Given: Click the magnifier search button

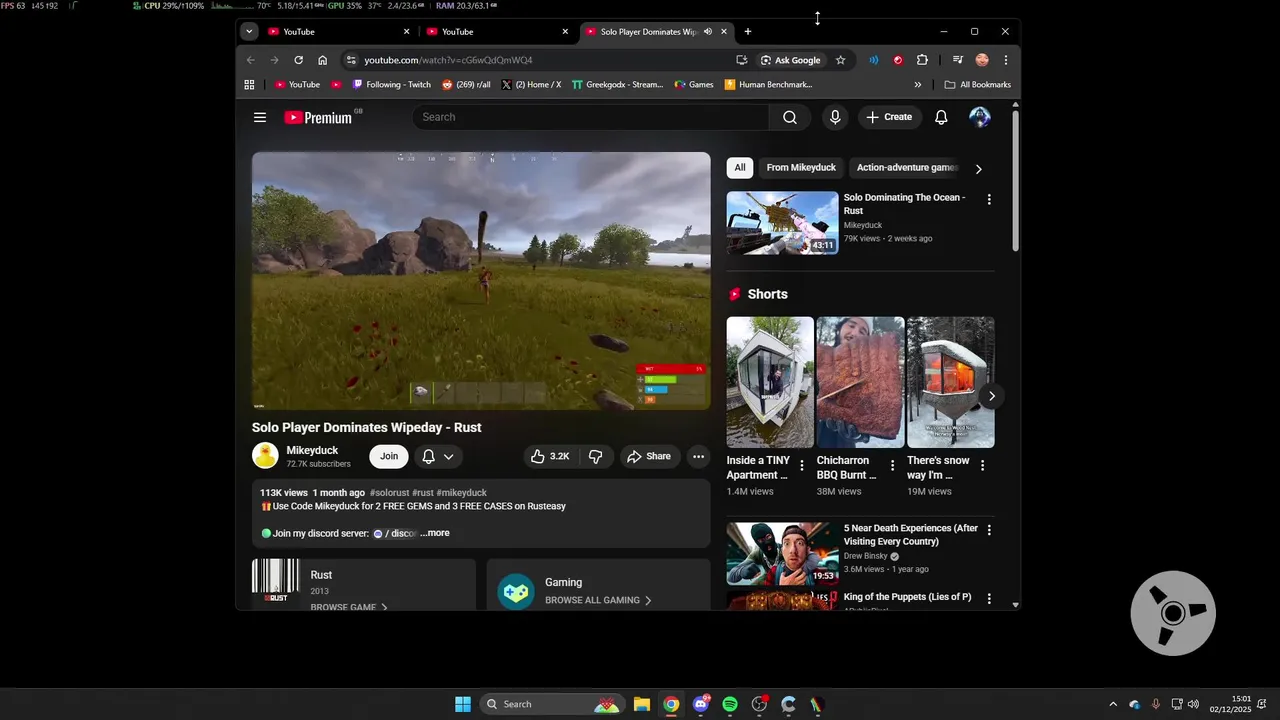Looking at the screenshot, I should pos(790,117).
